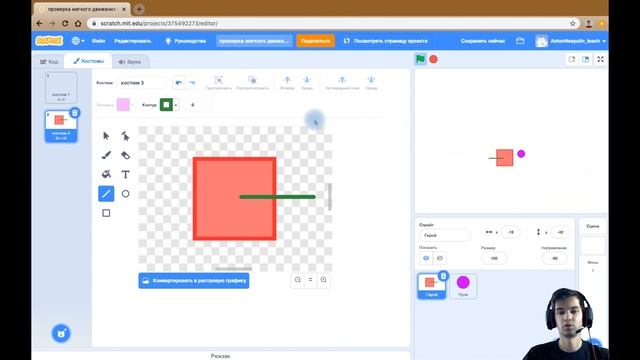Select the Сцена stage backdrop thumbnail
Viewport: 640px width, 360px height.
tap(593, 245)
